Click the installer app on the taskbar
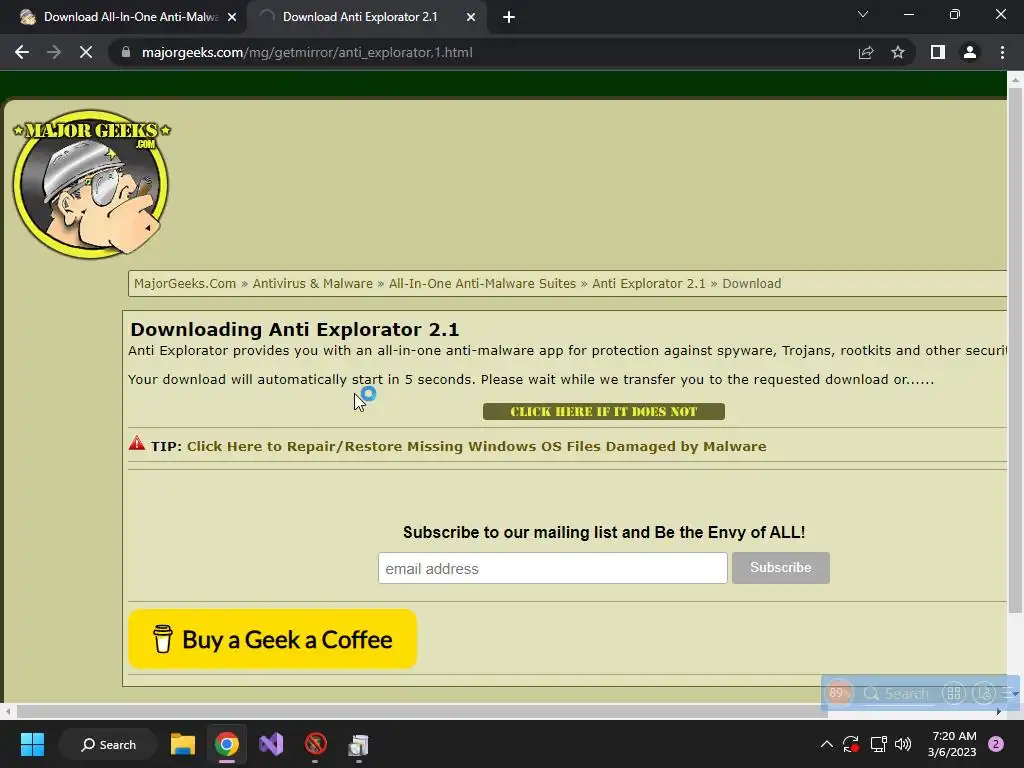The width and height of the screenshot is (1024, 768). point(359,744)
